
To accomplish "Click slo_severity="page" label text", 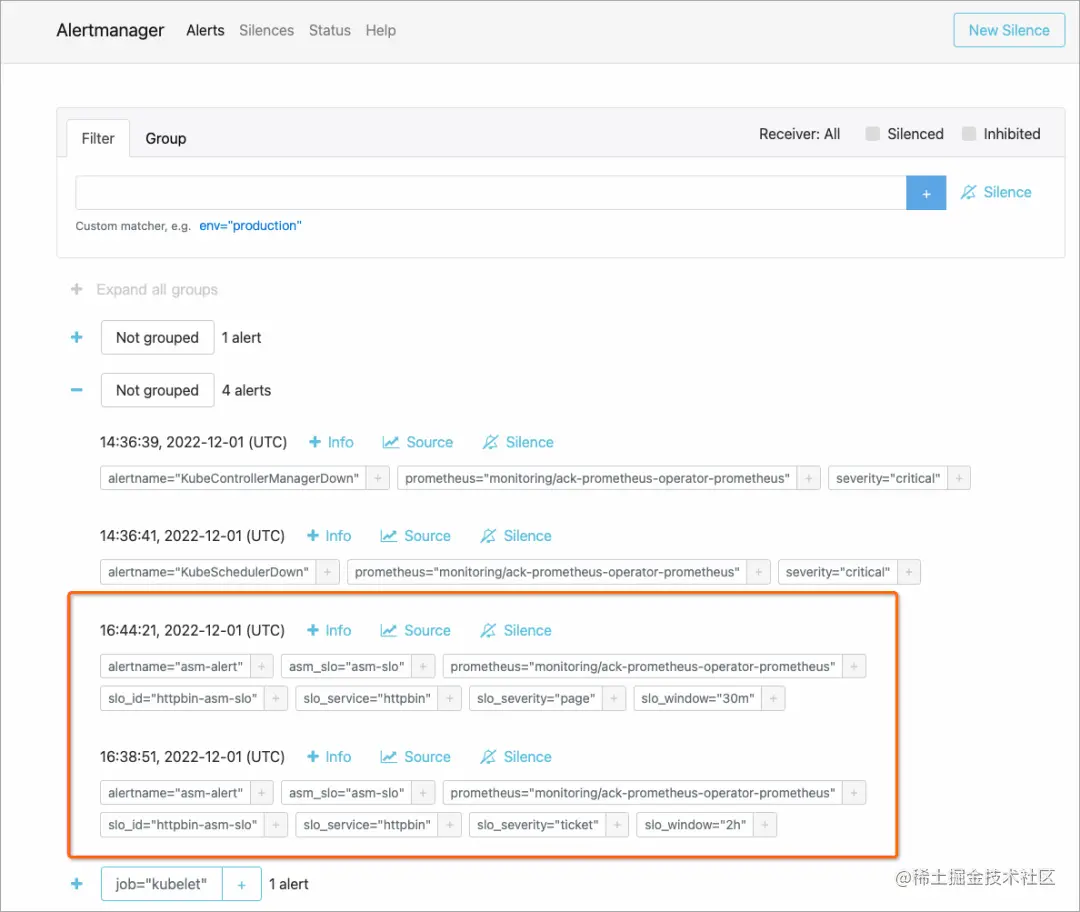I will [x=536, y=698].
